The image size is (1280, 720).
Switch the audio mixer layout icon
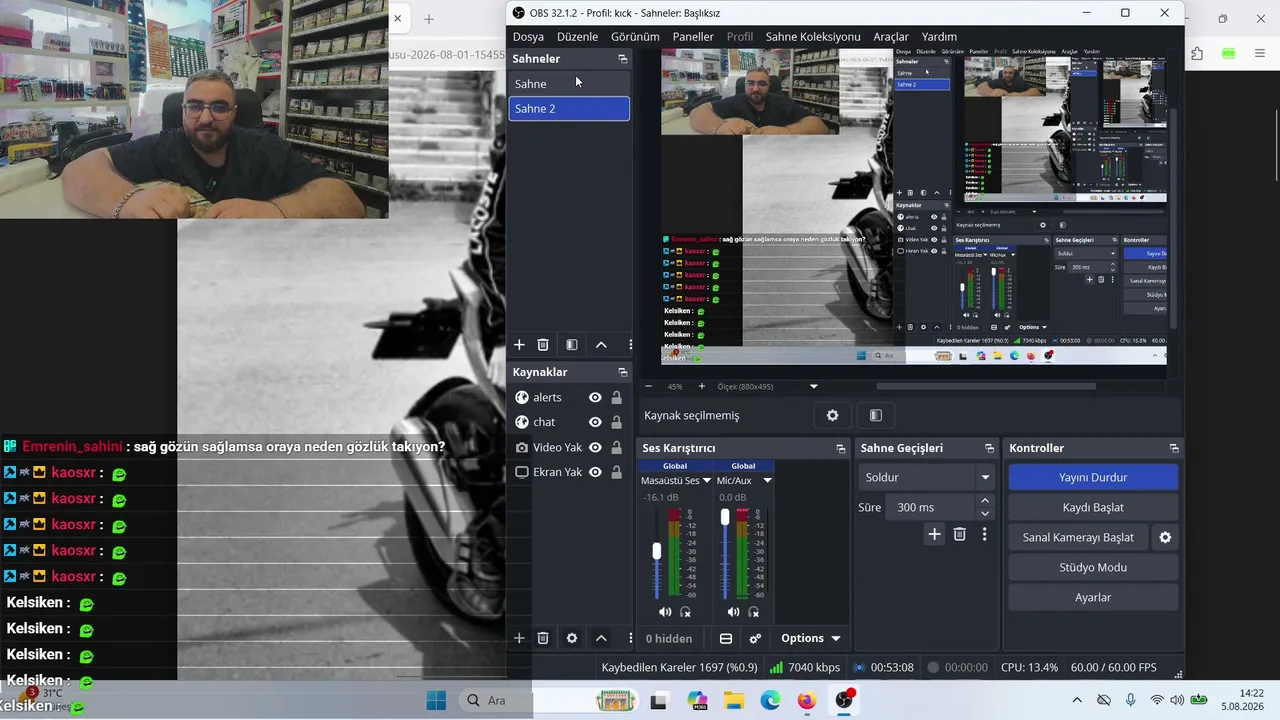(726, 639)
